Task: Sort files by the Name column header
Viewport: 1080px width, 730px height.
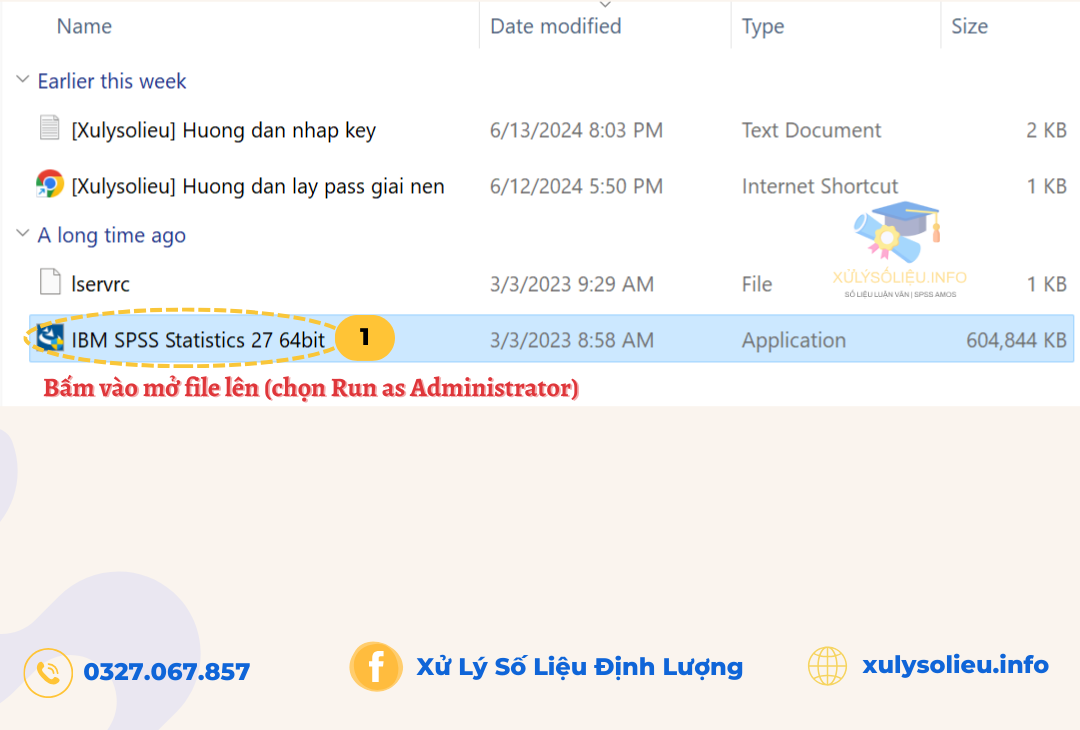Action: click(84, 26)
